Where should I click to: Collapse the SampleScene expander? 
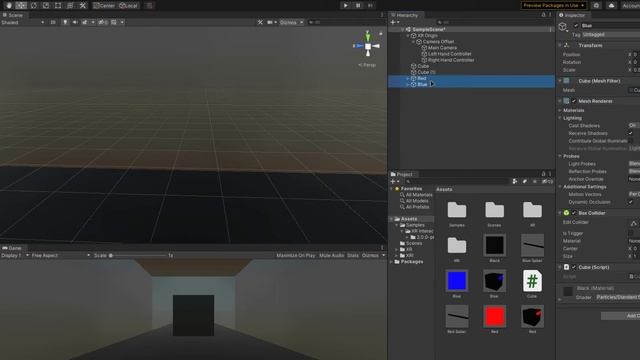pos(402,29)
